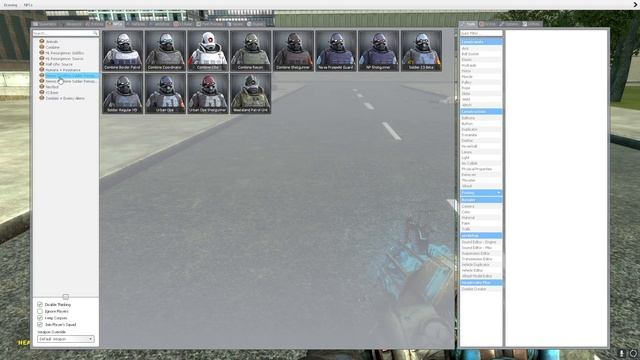Spawn the NP Shotgunner NPC
This screenshot has height=360, width=640.
[x=378, y=51]
